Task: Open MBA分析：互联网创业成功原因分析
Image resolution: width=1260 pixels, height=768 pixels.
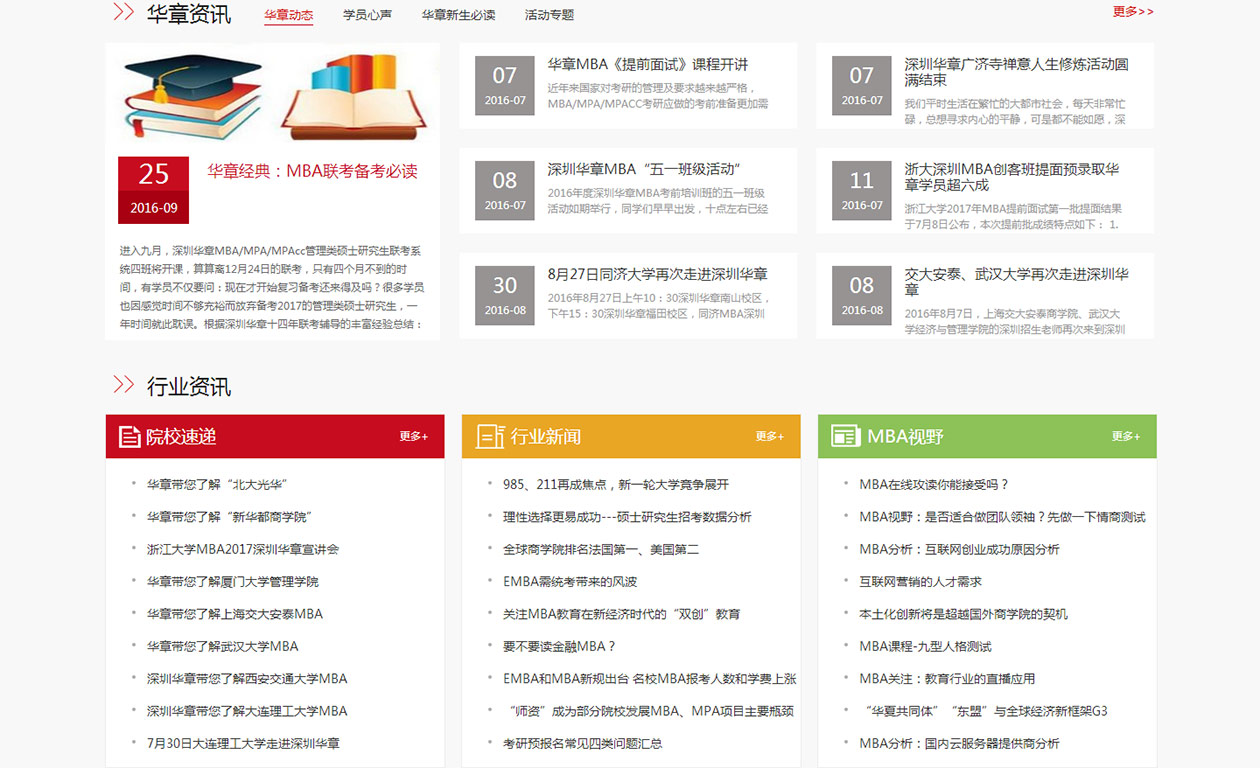Action: coord(959,549)
